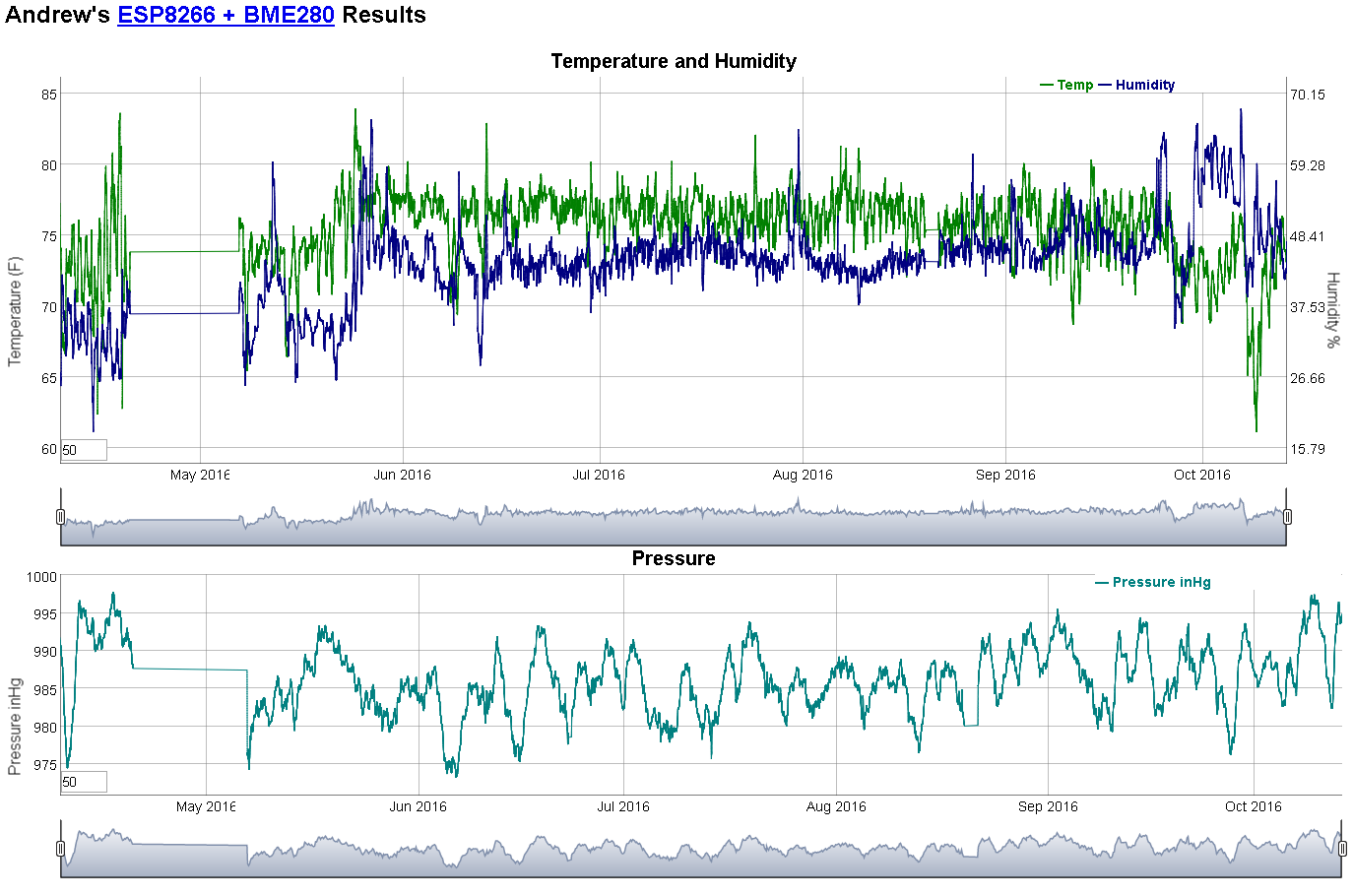Click the Temperature (F) vertical axis label
Viewport: 1353px width, 896px height.
click(x=15, y=311)
